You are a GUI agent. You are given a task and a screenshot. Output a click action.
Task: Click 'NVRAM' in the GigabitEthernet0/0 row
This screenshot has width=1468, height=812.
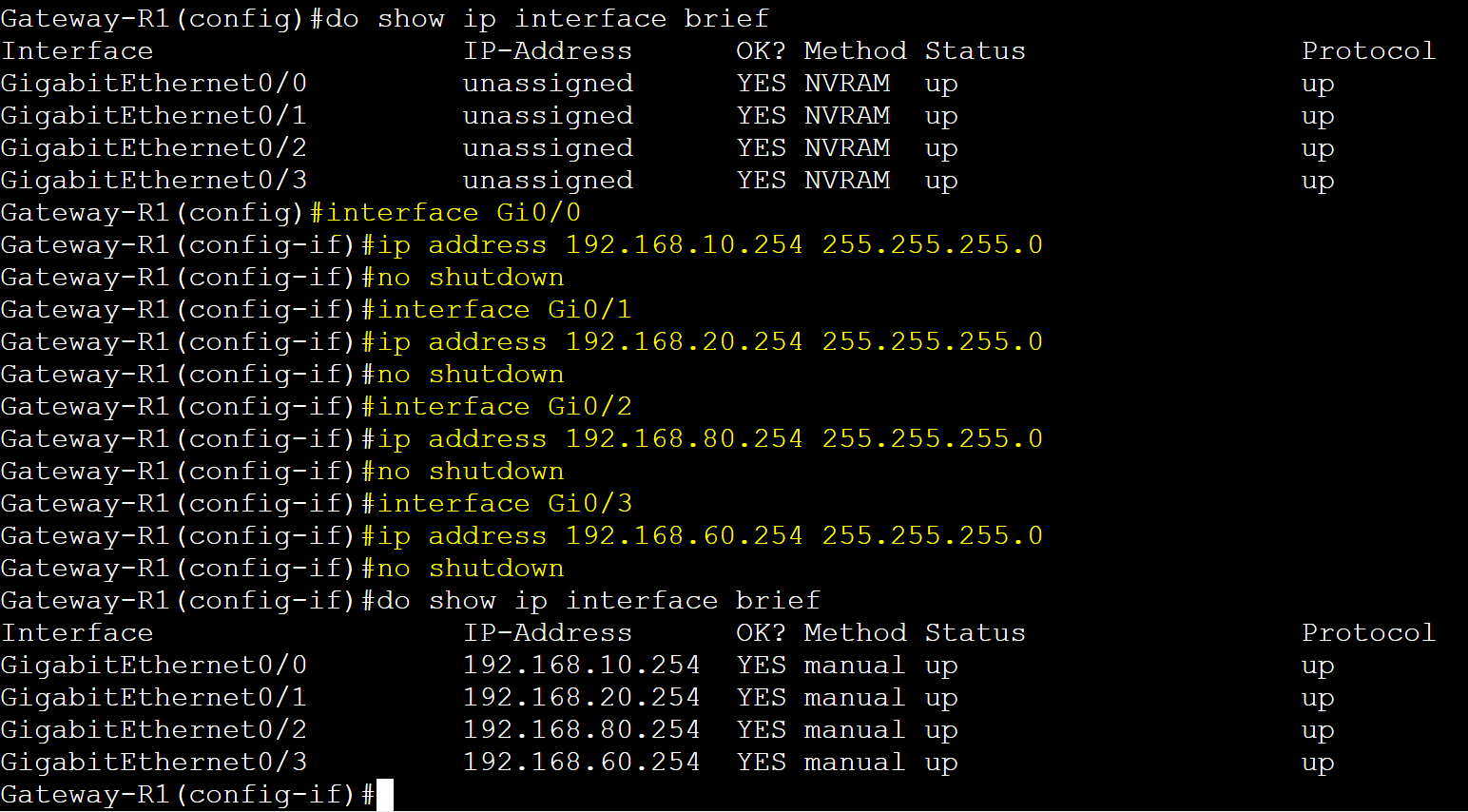[847, 83]
